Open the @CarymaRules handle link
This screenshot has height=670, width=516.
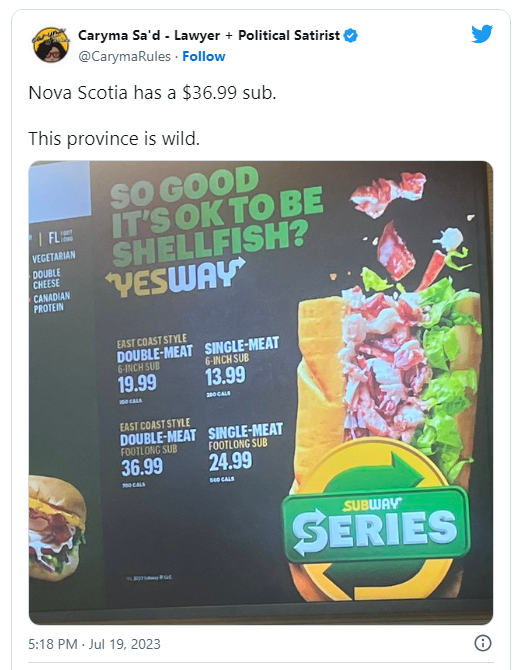pos(124,56)
